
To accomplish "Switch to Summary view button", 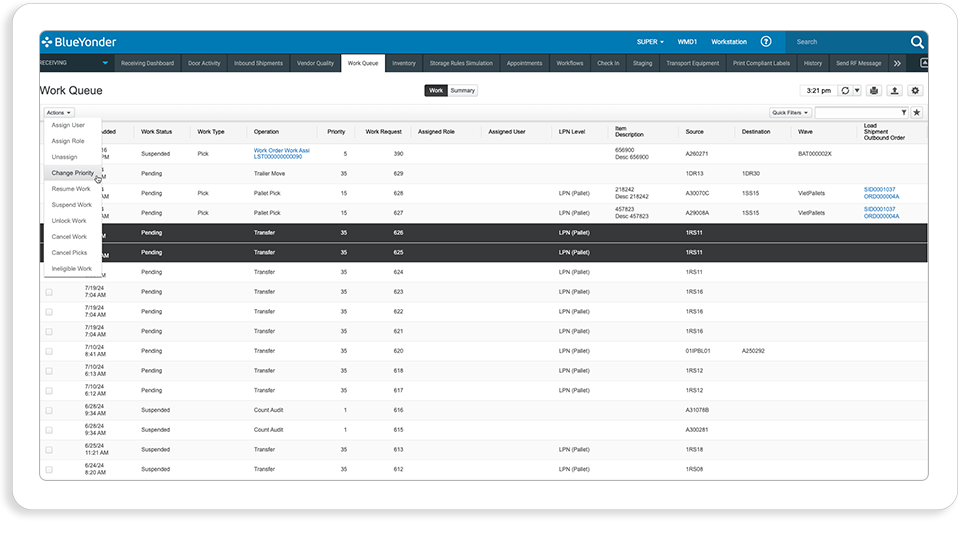I will 462,91.
